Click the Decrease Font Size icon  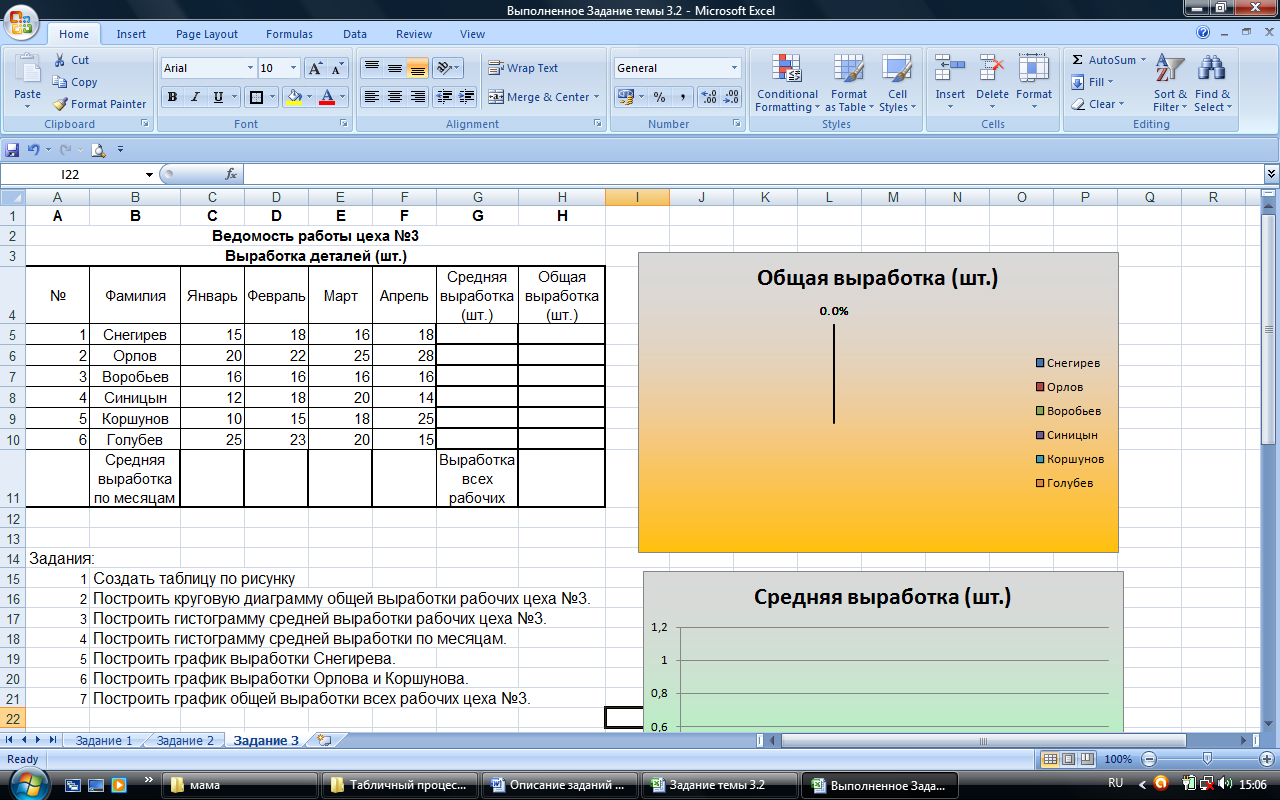coord(337,68)
